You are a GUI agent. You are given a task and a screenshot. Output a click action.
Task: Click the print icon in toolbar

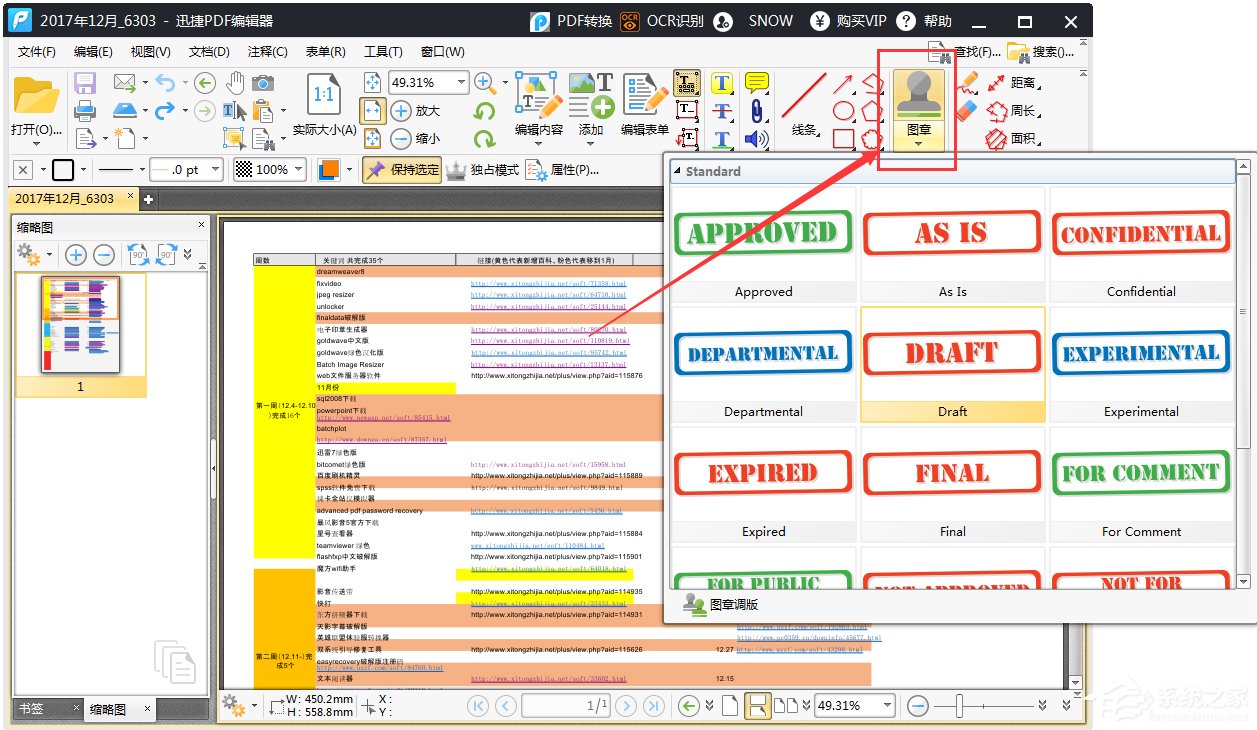tap(85, 111)
